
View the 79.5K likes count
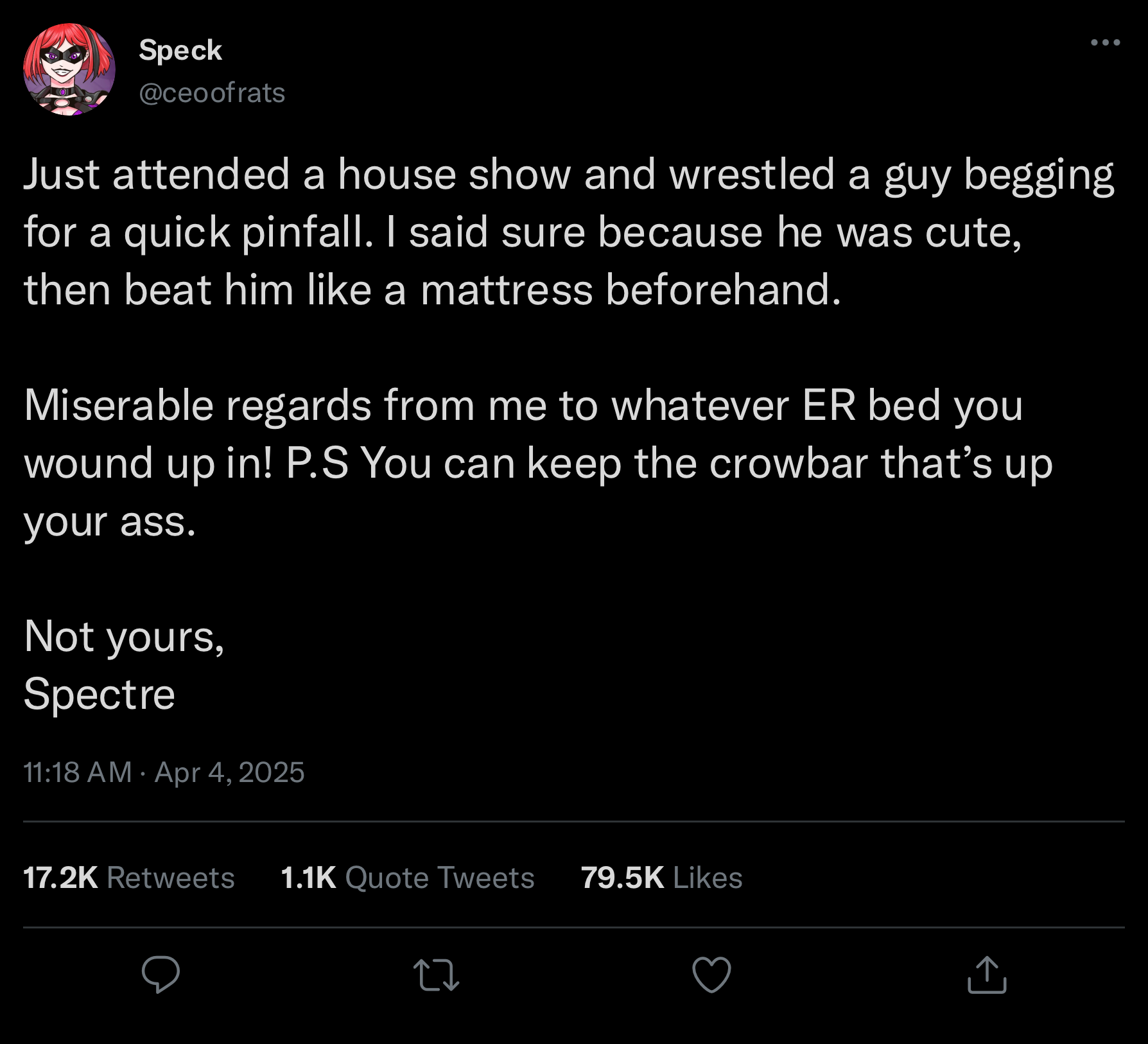click(x=622, y=878)
